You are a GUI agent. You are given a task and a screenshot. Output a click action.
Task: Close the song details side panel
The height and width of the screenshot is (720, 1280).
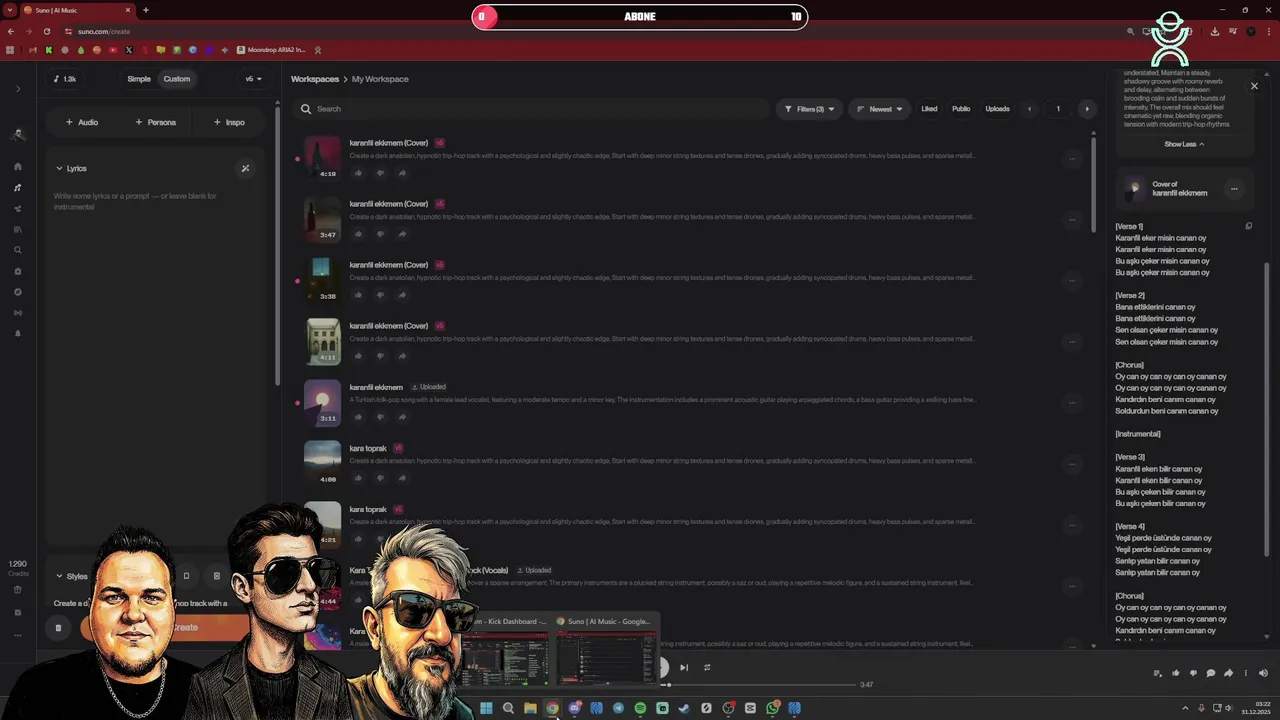1254,86
